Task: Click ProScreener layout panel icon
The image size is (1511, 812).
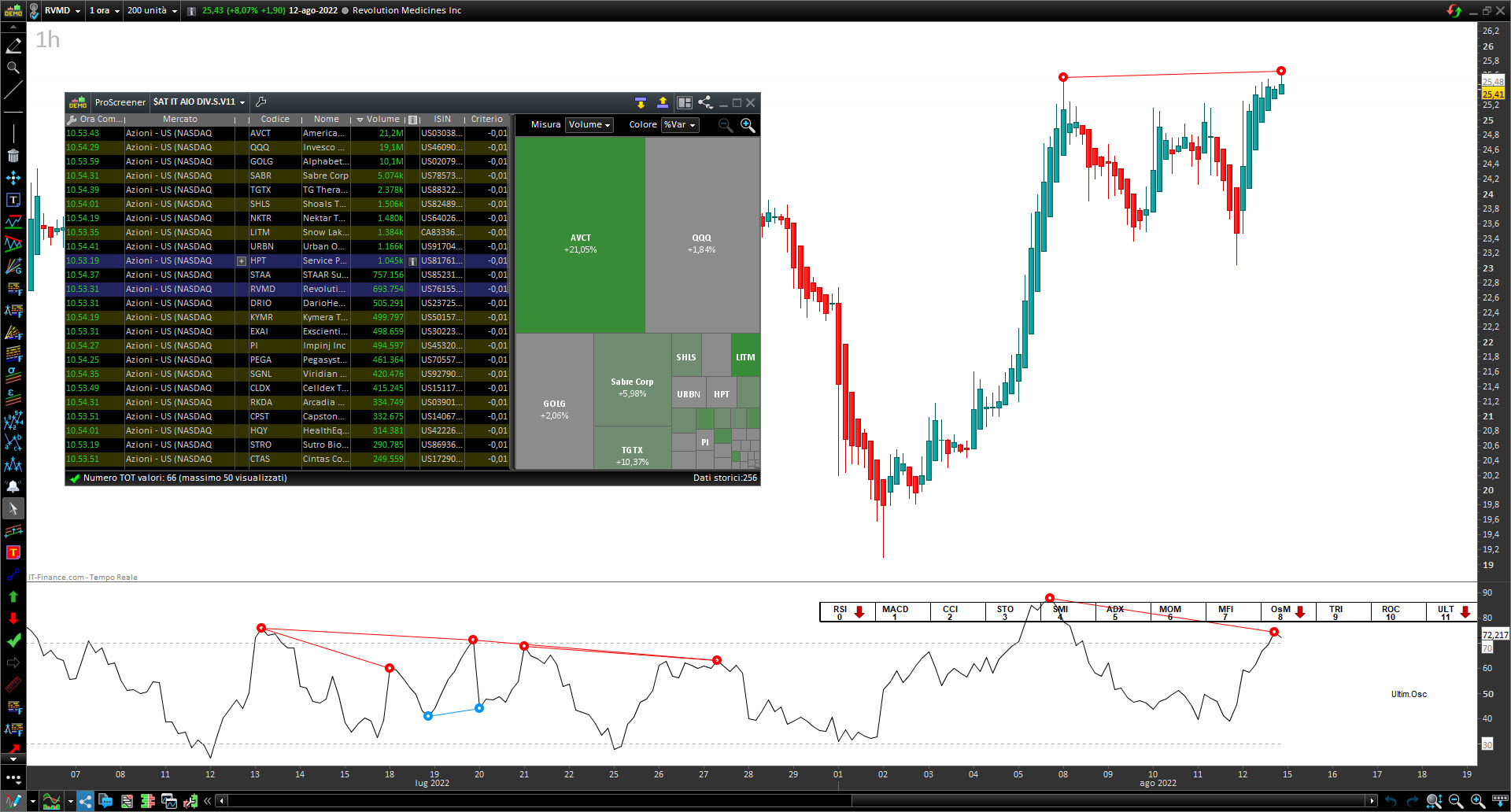Action: point(684,102)
